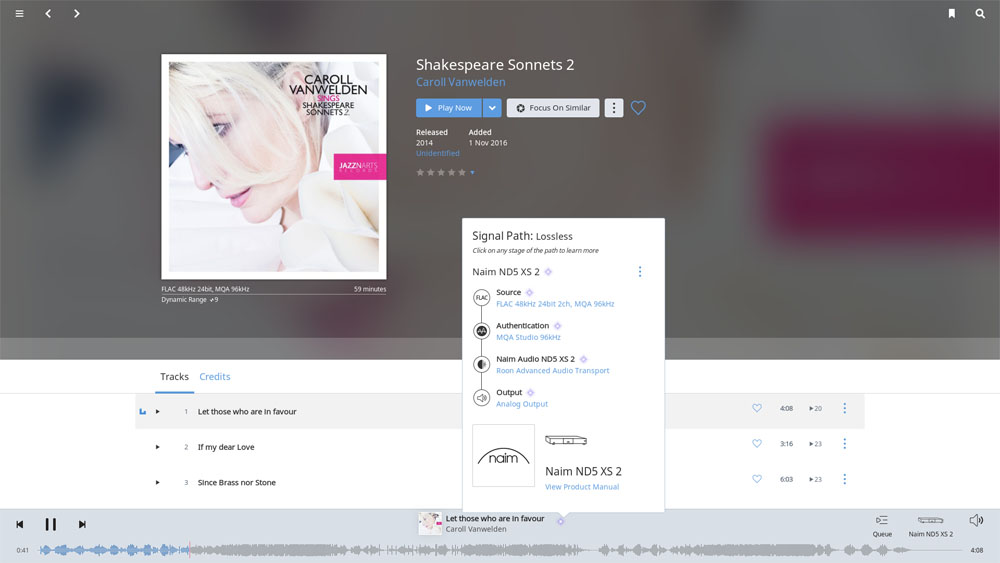1000x563 pixels.
Task: Open the Signal Path three-dot menu
Action: pyautogui.click(x=640, y=272)
